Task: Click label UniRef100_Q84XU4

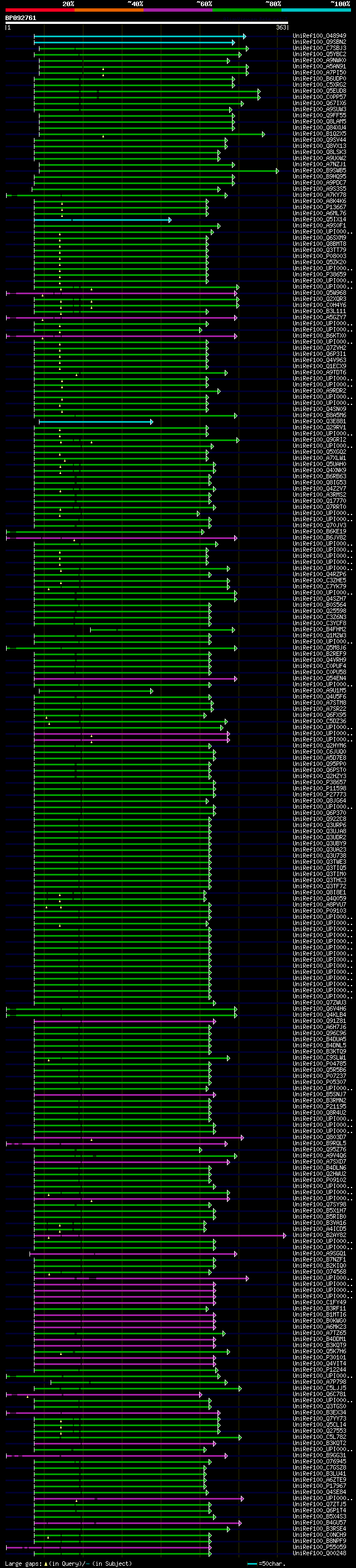Action: pyautogui.click(x=319, y=127)
